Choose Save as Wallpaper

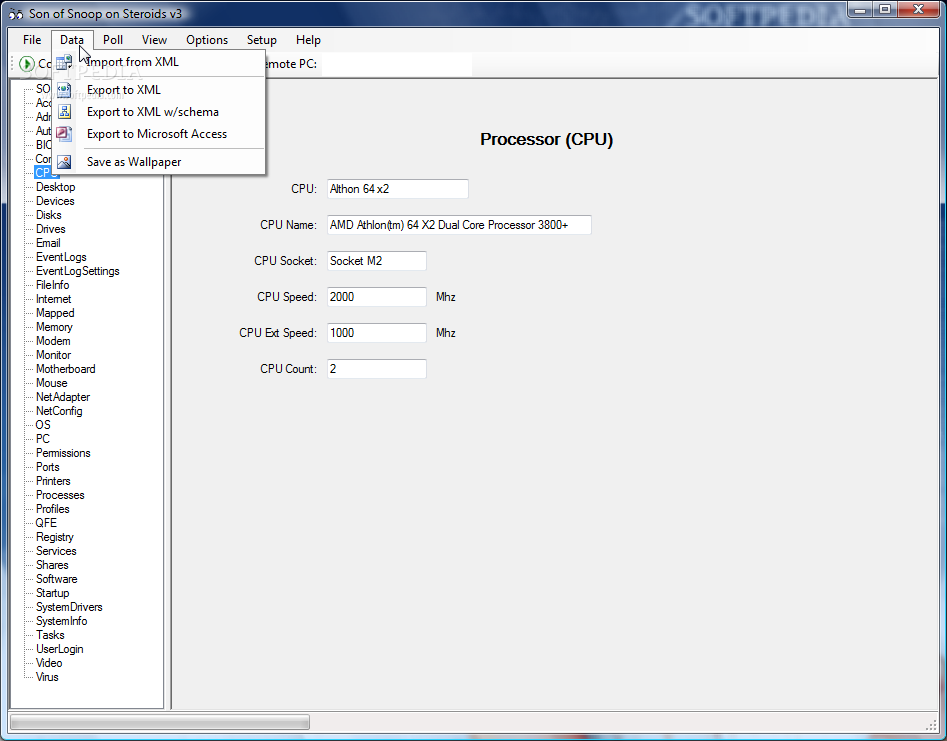coord(158,162)
